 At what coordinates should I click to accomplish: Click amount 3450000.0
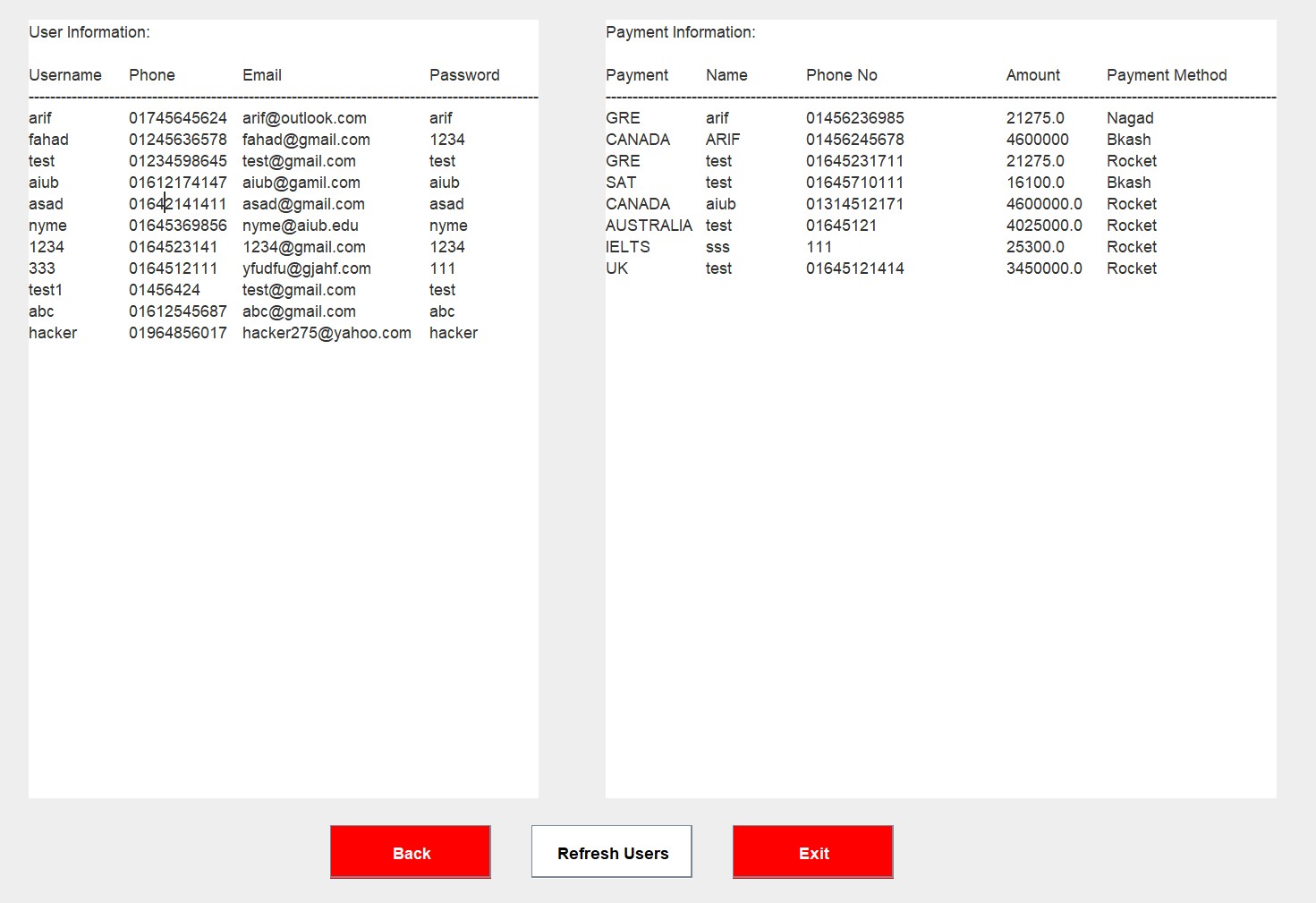[1044, 268]
